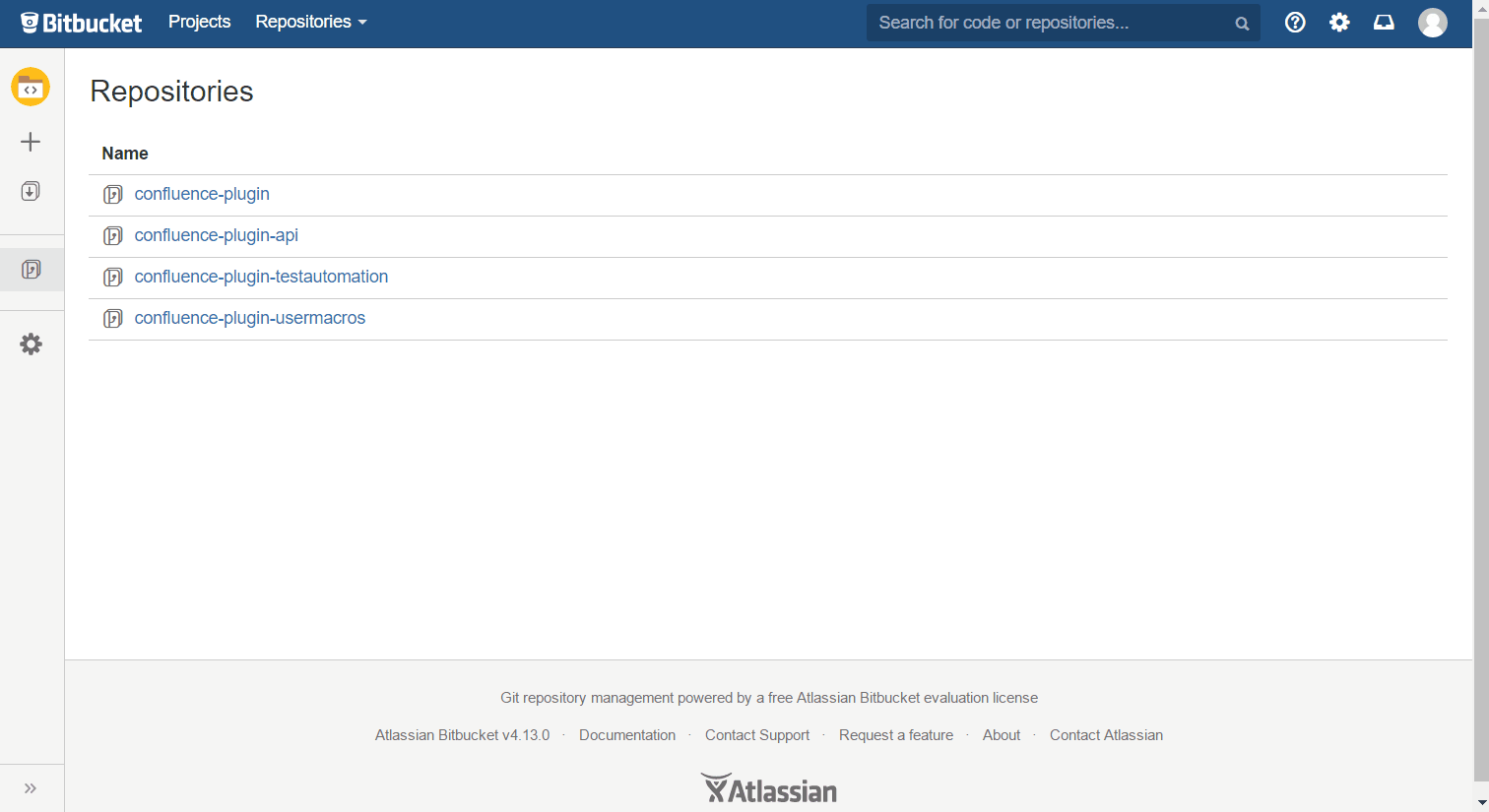Image resolution: width=1489 pixels, height=812 pixels.
Task: Open the help question mark icon
Action: click(x=1295, y=22)
